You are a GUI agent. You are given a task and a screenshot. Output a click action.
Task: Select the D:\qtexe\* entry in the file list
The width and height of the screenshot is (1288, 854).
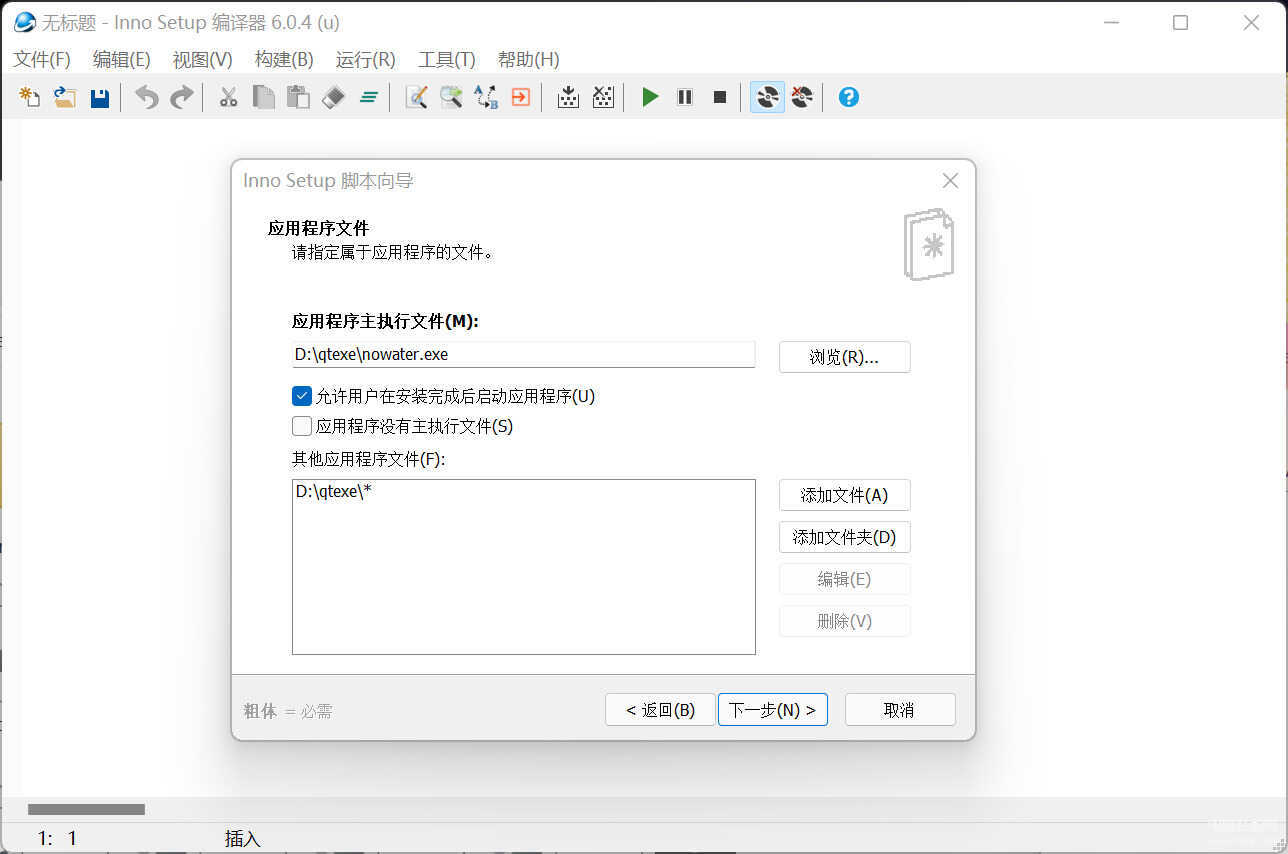tap(334, 492)
